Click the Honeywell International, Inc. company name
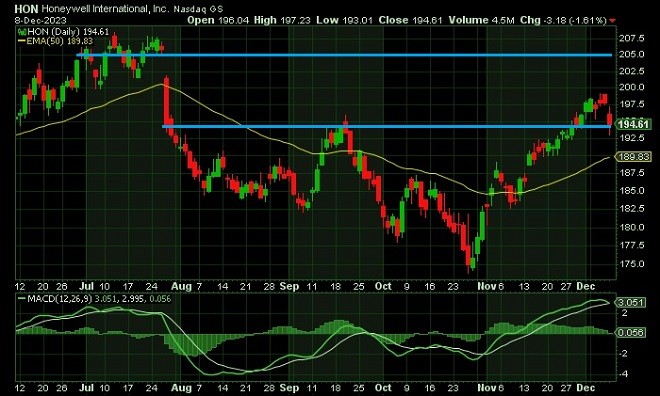The height and width of the screenshot is (396, 660). click(105, 8)
